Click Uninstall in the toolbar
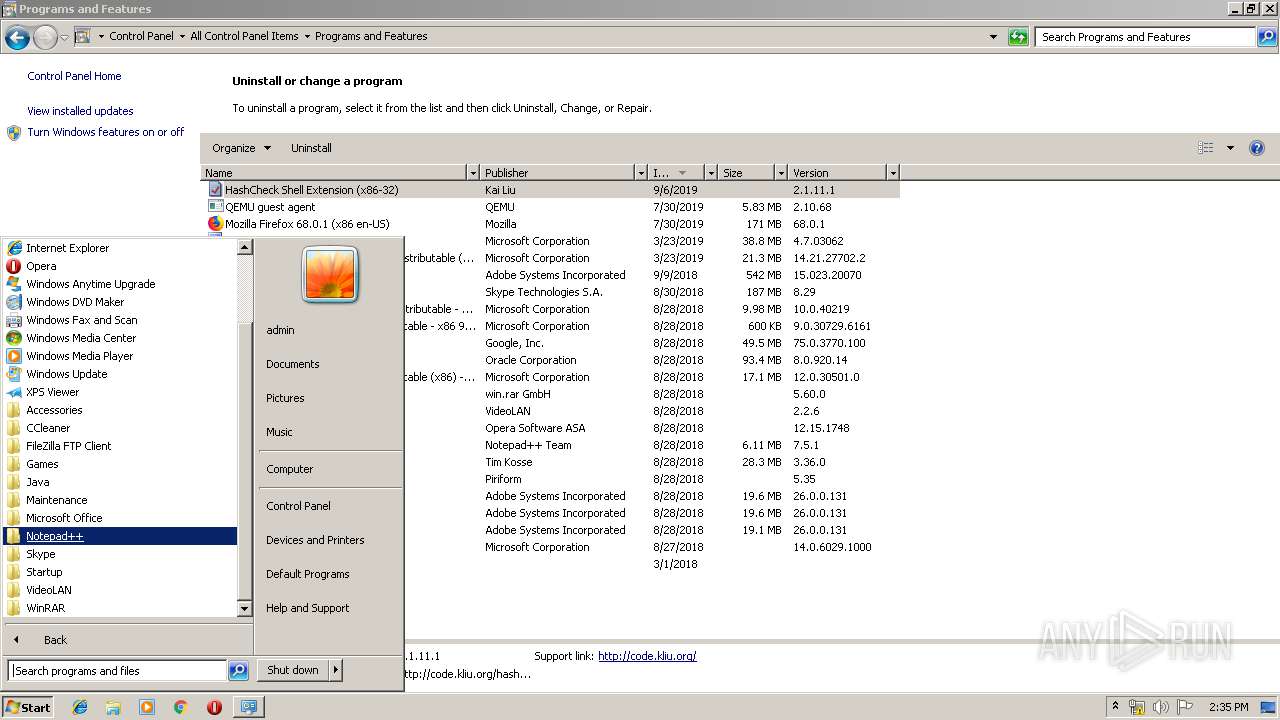 click(x=311, y=148)
